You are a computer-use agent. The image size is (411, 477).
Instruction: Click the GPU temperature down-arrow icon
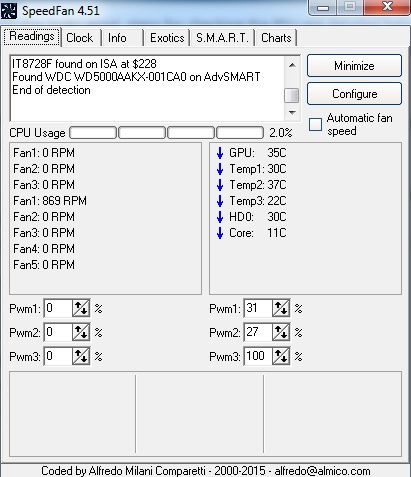pyautogui.click(x=220, y=153)
